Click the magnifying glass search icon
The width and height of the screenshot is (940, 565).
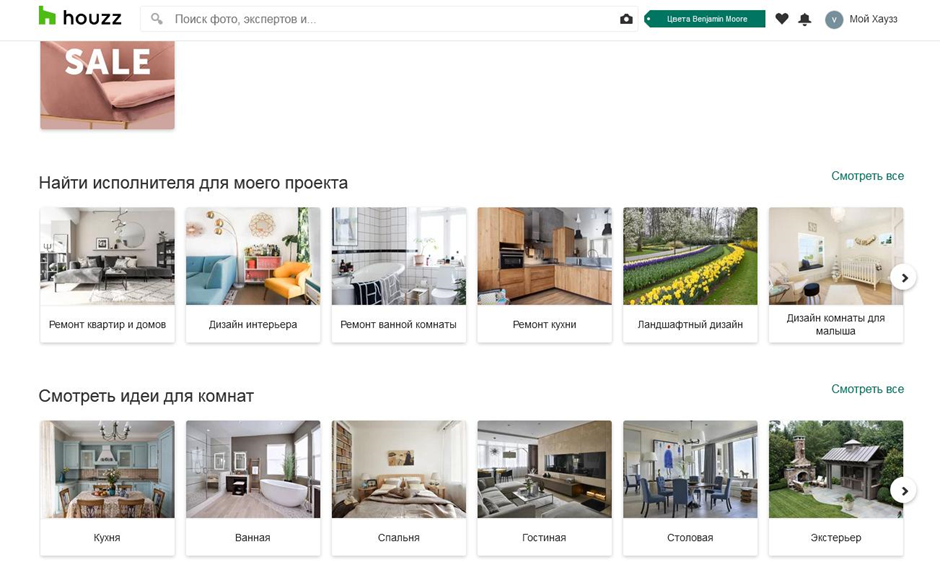(x=157, y=19)
